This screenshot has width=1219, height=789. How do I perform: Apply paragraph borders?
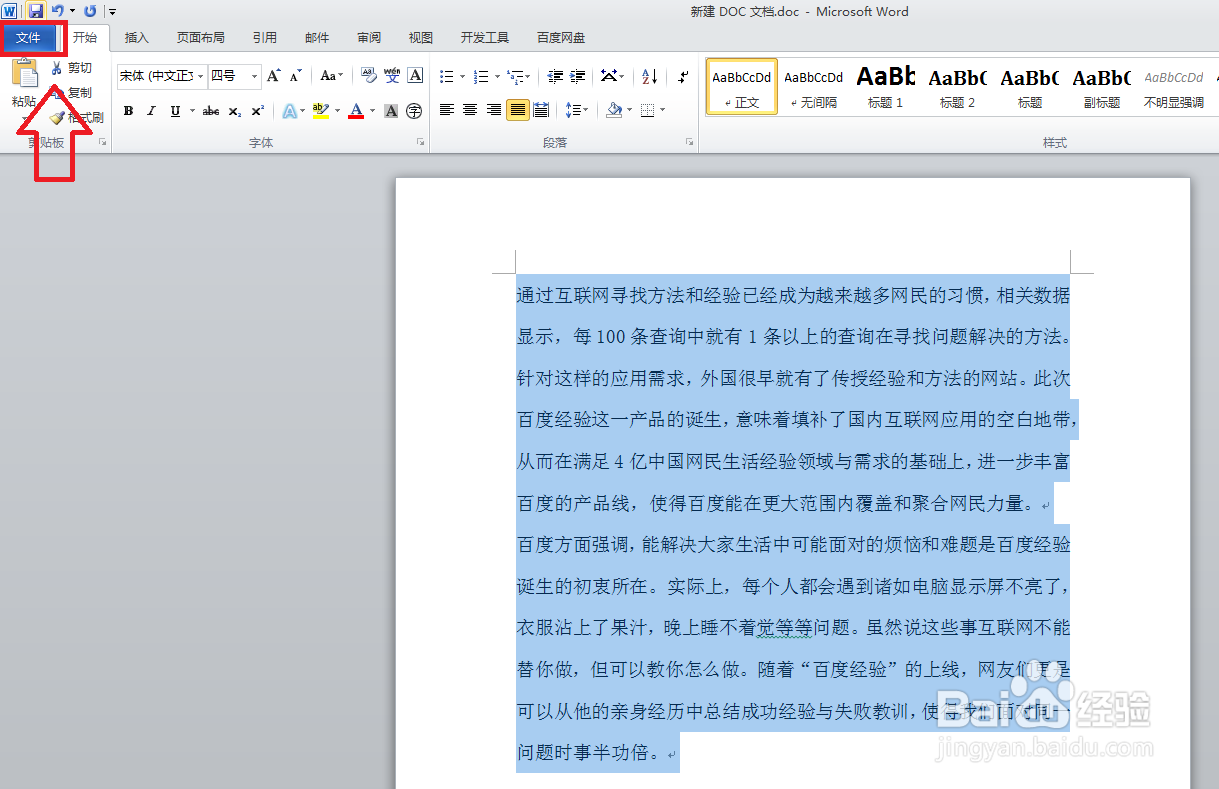click(x=648, y=110)
